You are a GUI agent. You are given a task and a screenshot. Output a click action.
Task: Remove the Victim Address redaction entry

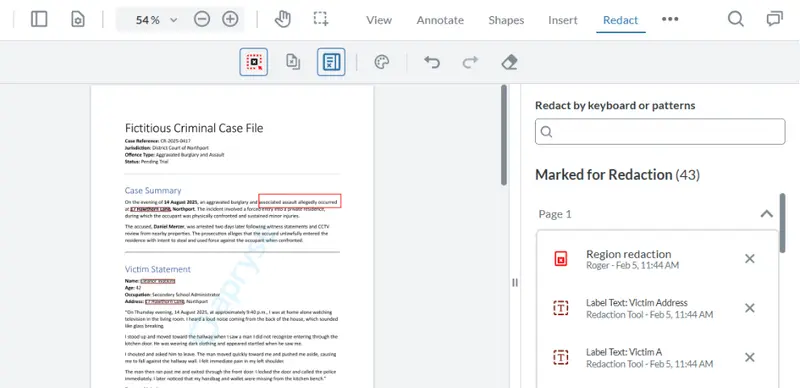(x=749, y=308)
